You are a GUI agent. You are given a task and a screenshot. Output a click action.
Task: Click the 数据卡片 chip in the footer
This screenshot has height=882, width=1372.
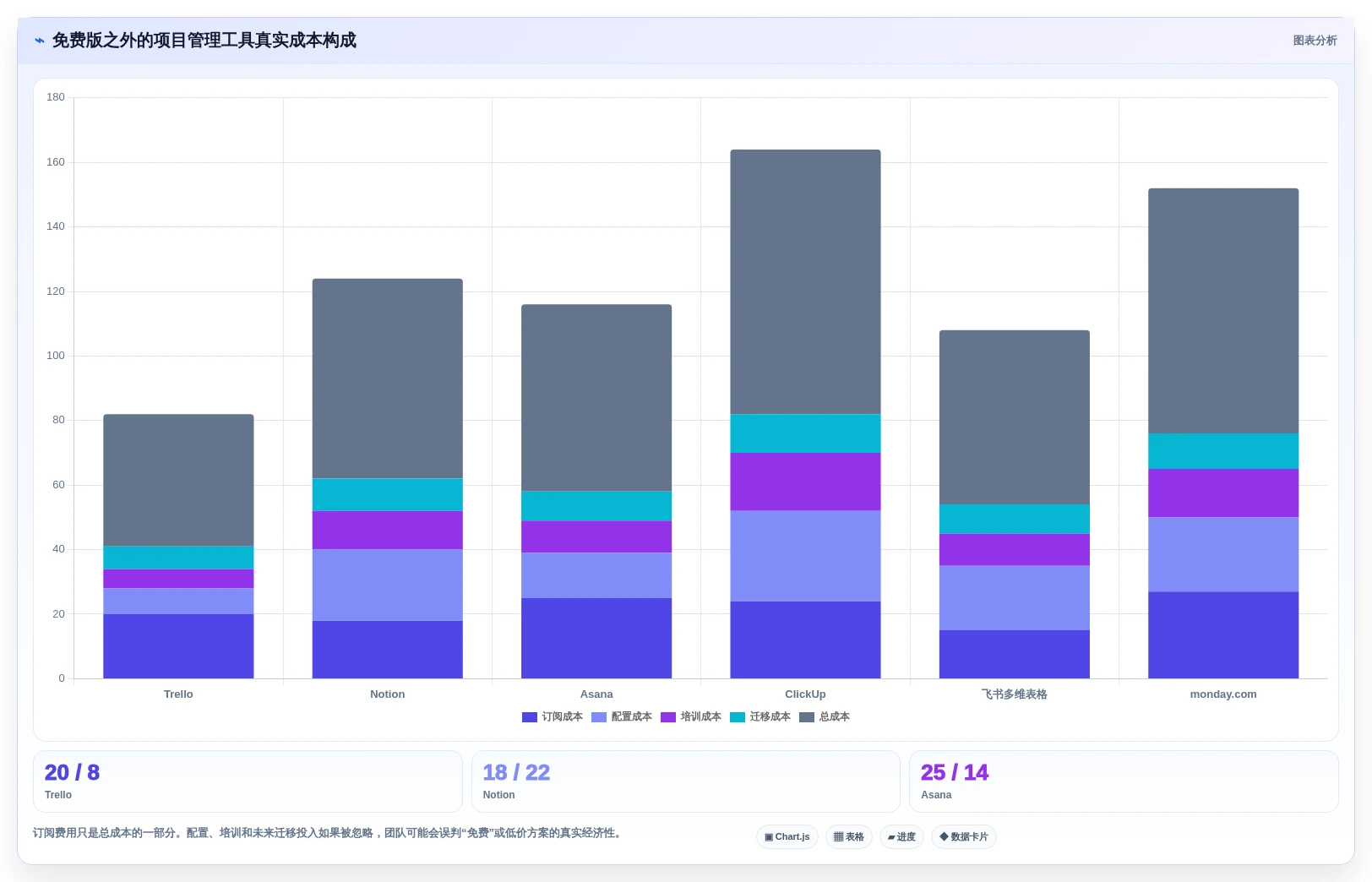[x=963, y=837]
